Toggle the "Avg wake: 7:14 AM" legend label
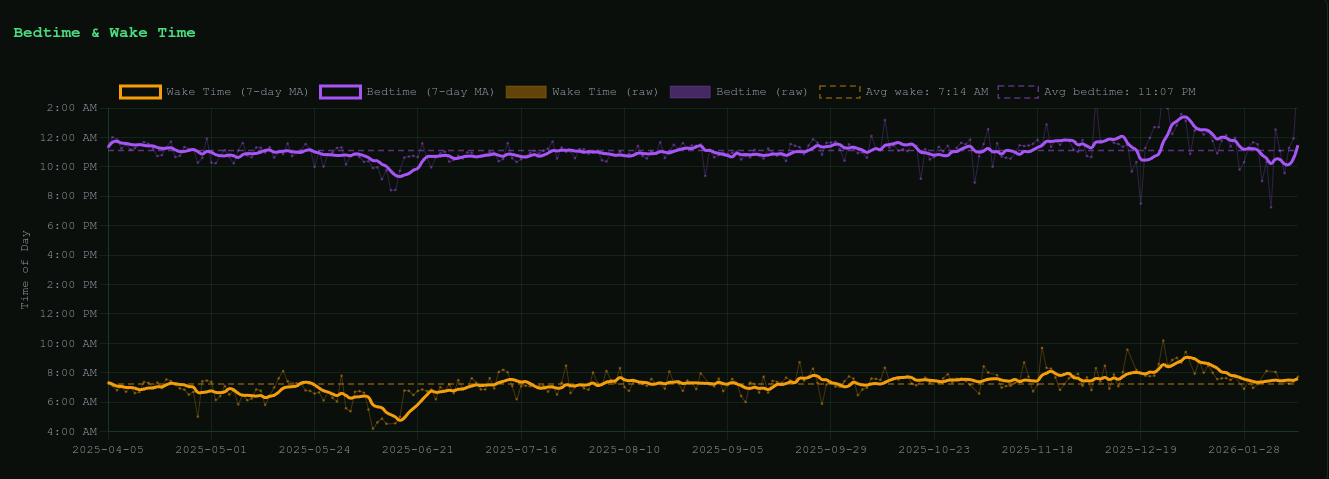This screenshot has height=479, width=1329. 926,92
